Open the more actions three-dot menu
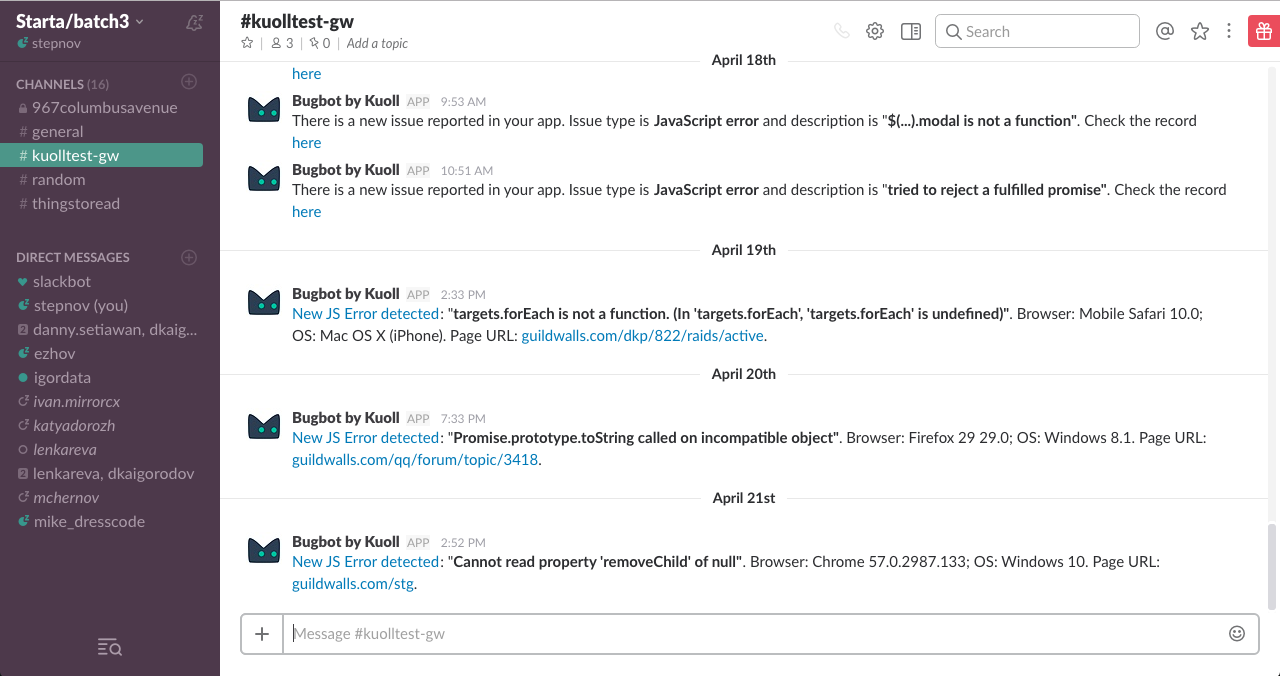The image size is (1280, 676). [1229, 31]
